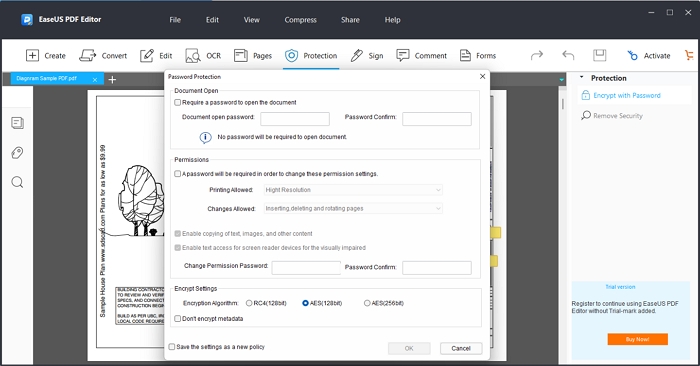Click Password Confirm field in Document Open
Screen dimensions: 700x366
tap(437, 119)
